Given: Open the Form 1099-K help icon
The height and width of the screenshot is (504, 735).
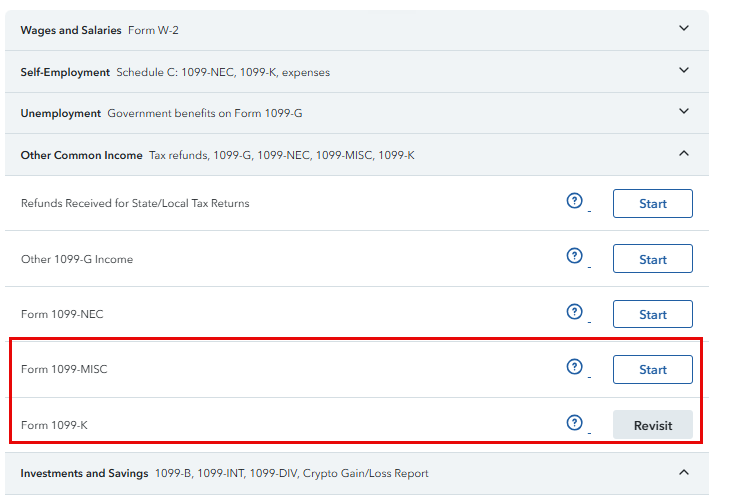Looking at the screenshot, I should [x=574, y=422].
